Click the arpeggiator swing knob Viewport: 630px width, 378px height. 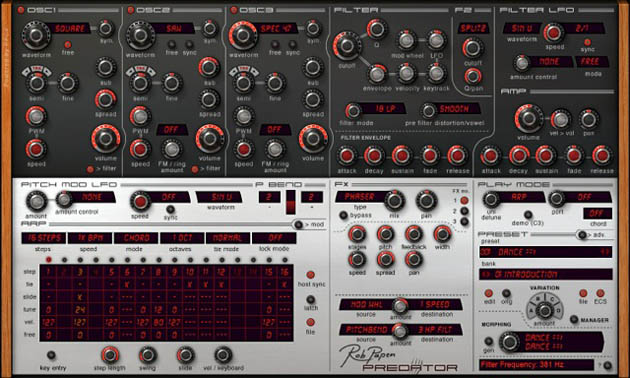pos(147,355)
